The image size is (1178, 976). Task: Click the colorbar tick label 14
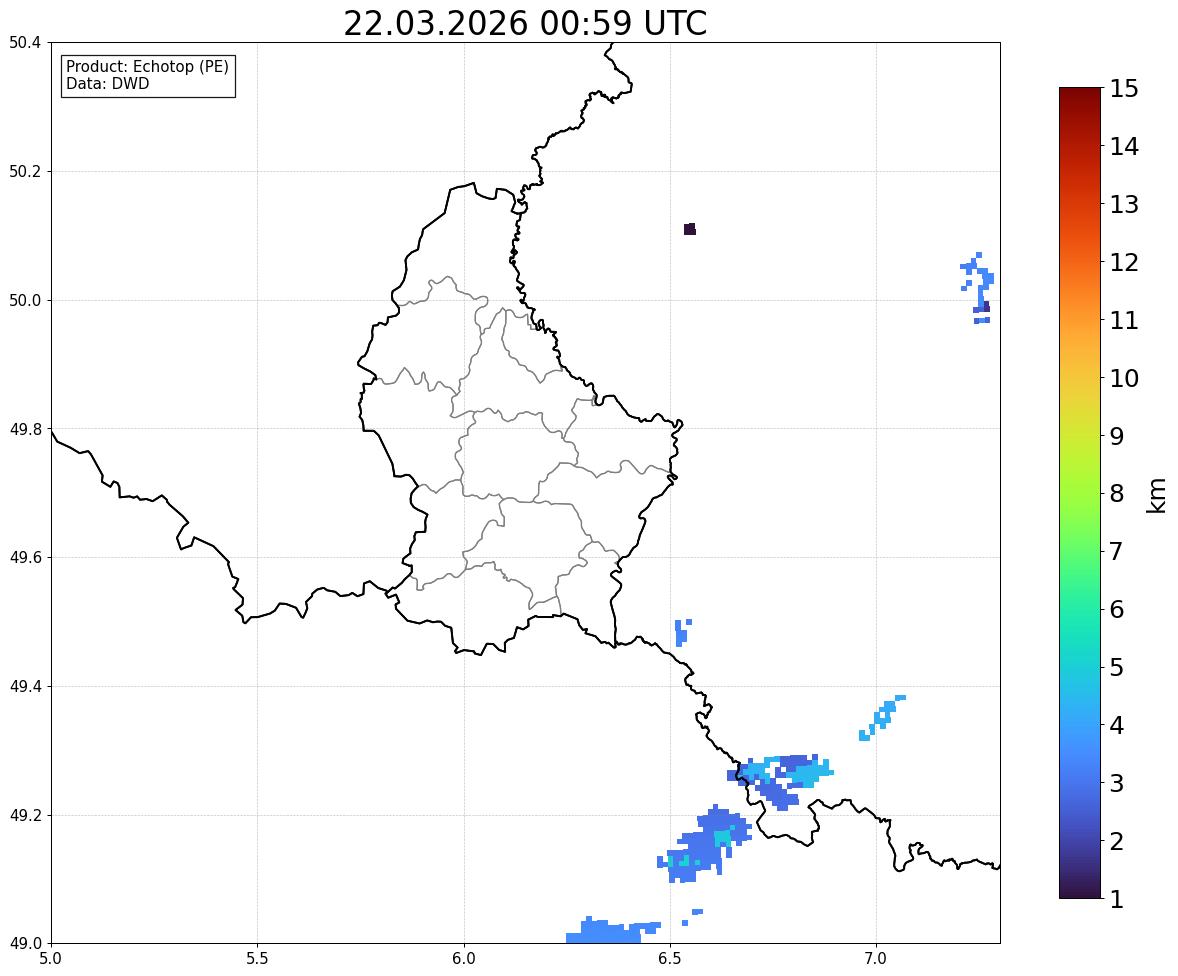(x=1124, y=146)
